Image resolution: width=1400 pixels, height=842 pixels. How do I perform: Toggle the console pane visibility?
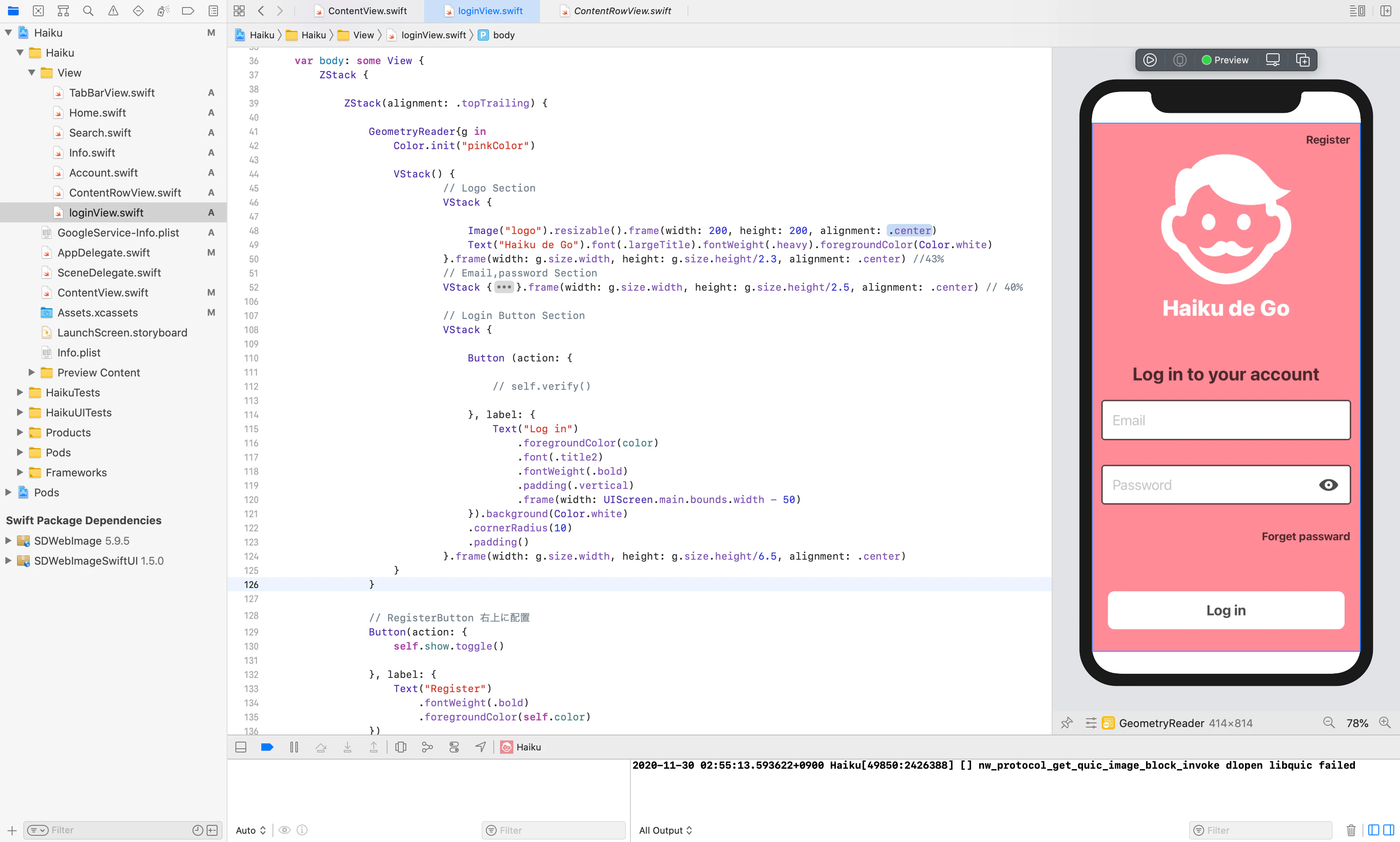pyautogui.click(x=1389, y=830)
